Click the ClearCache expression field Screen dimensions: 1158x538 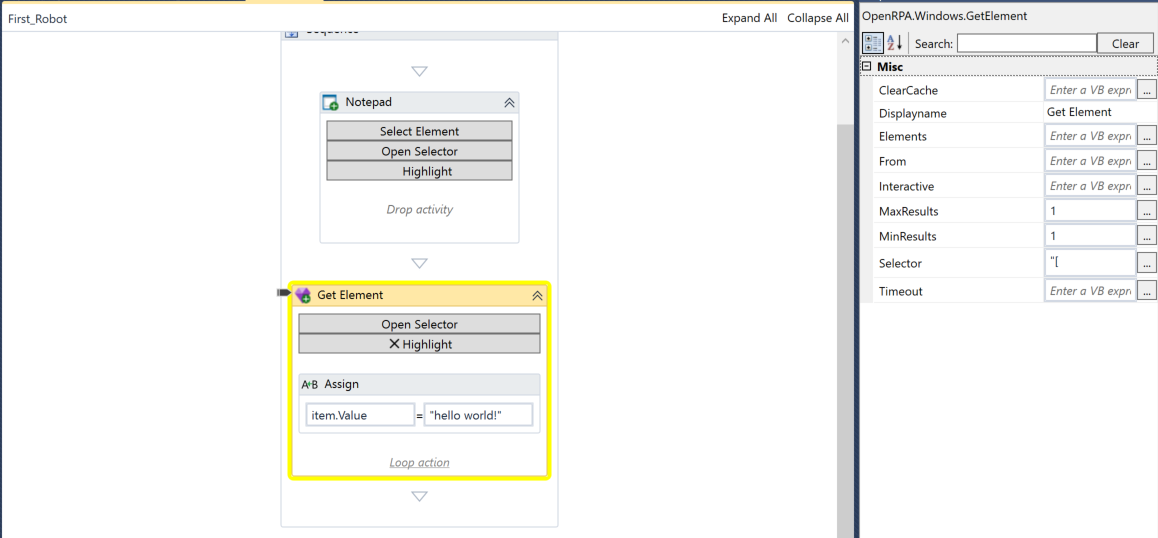(1090, 90)
